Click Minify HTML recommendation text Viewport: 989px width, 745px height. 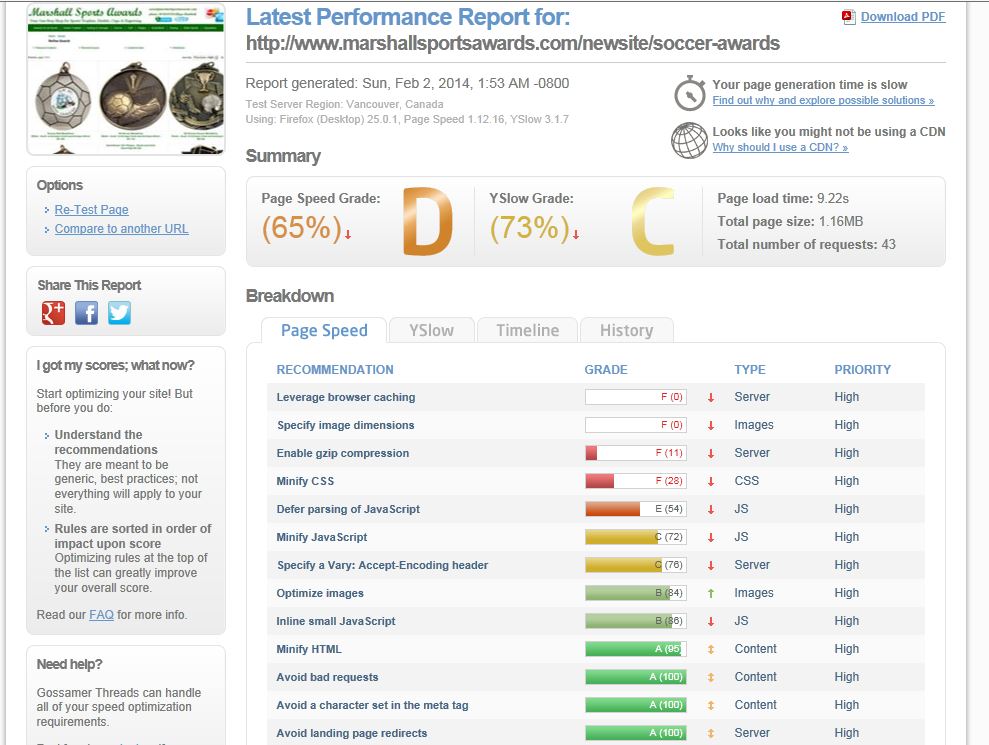pos(308,649)
